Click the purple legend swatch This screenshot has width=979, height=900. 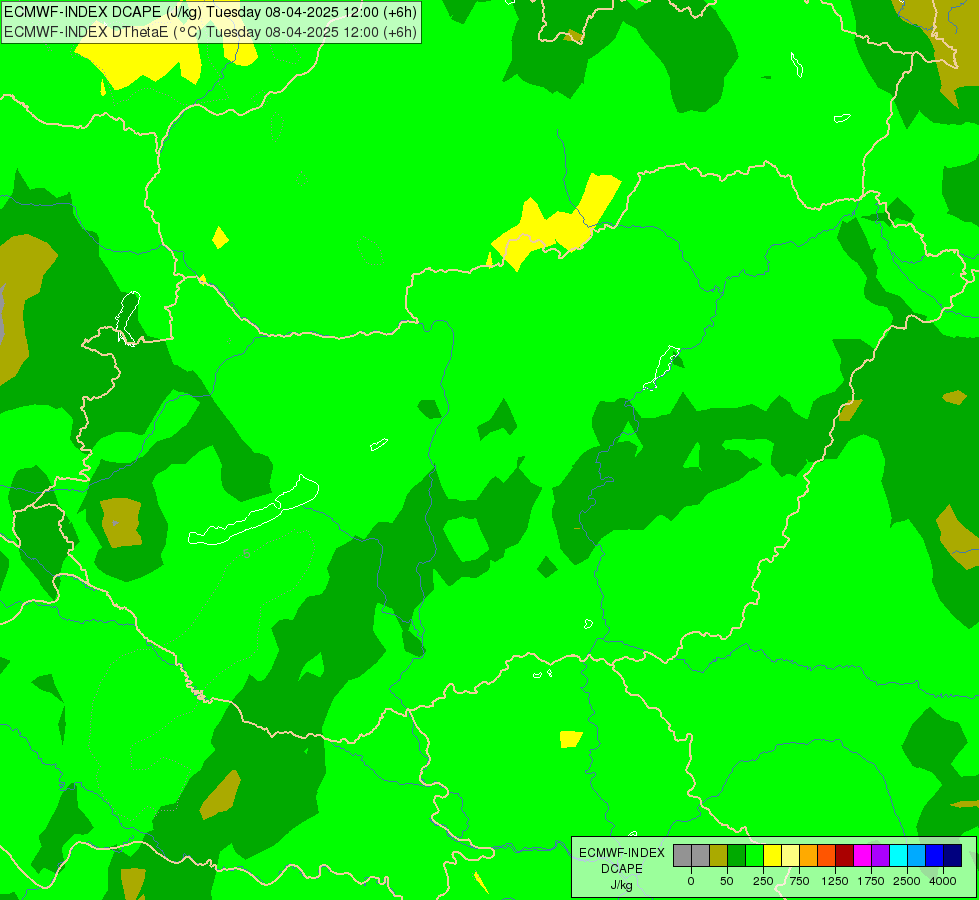[x=881, y=856]
